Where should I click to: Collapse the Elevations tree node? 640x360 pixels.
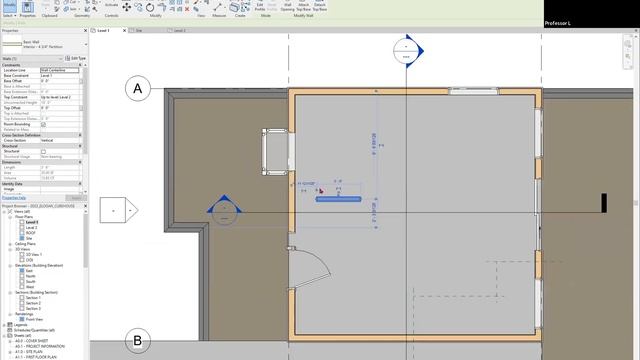point(10,266)
